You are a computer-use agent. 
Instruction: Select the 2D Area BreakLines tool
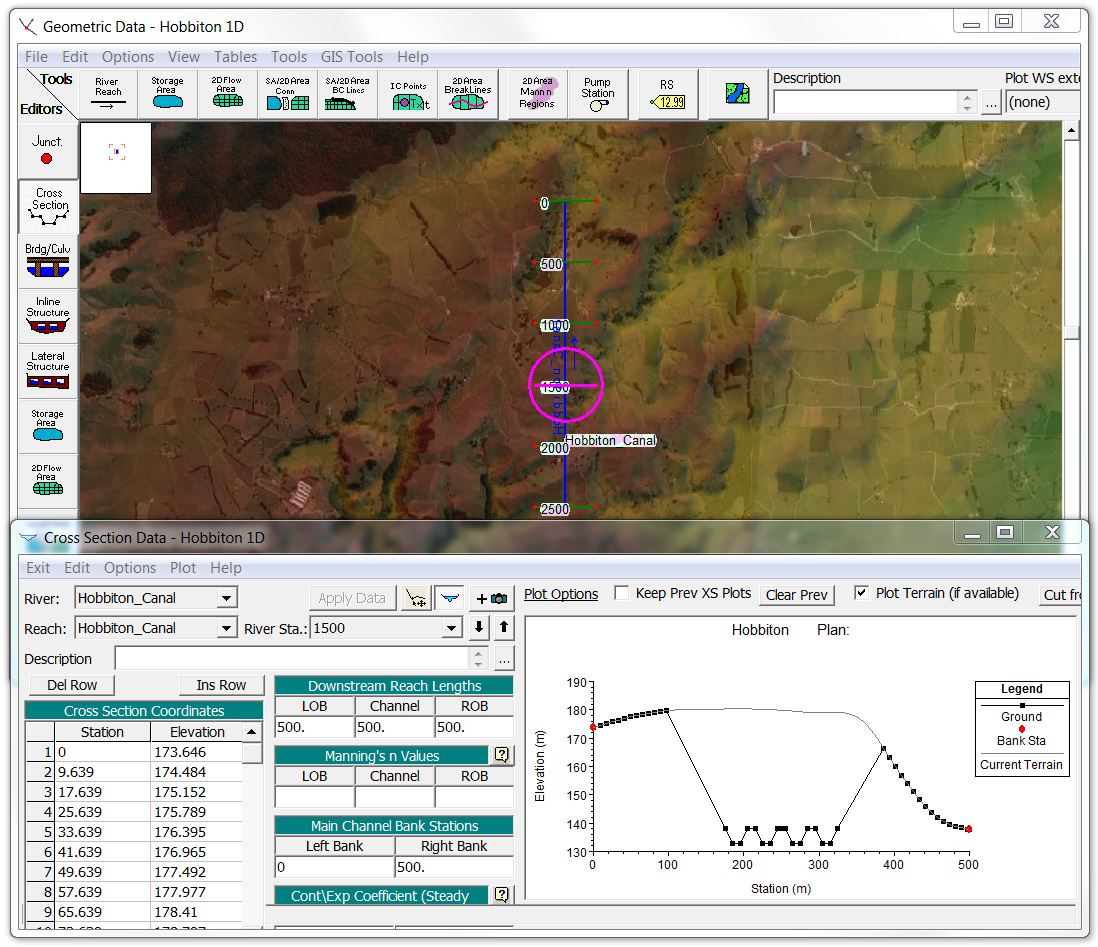pyautogui.click(x=468, y=94)
